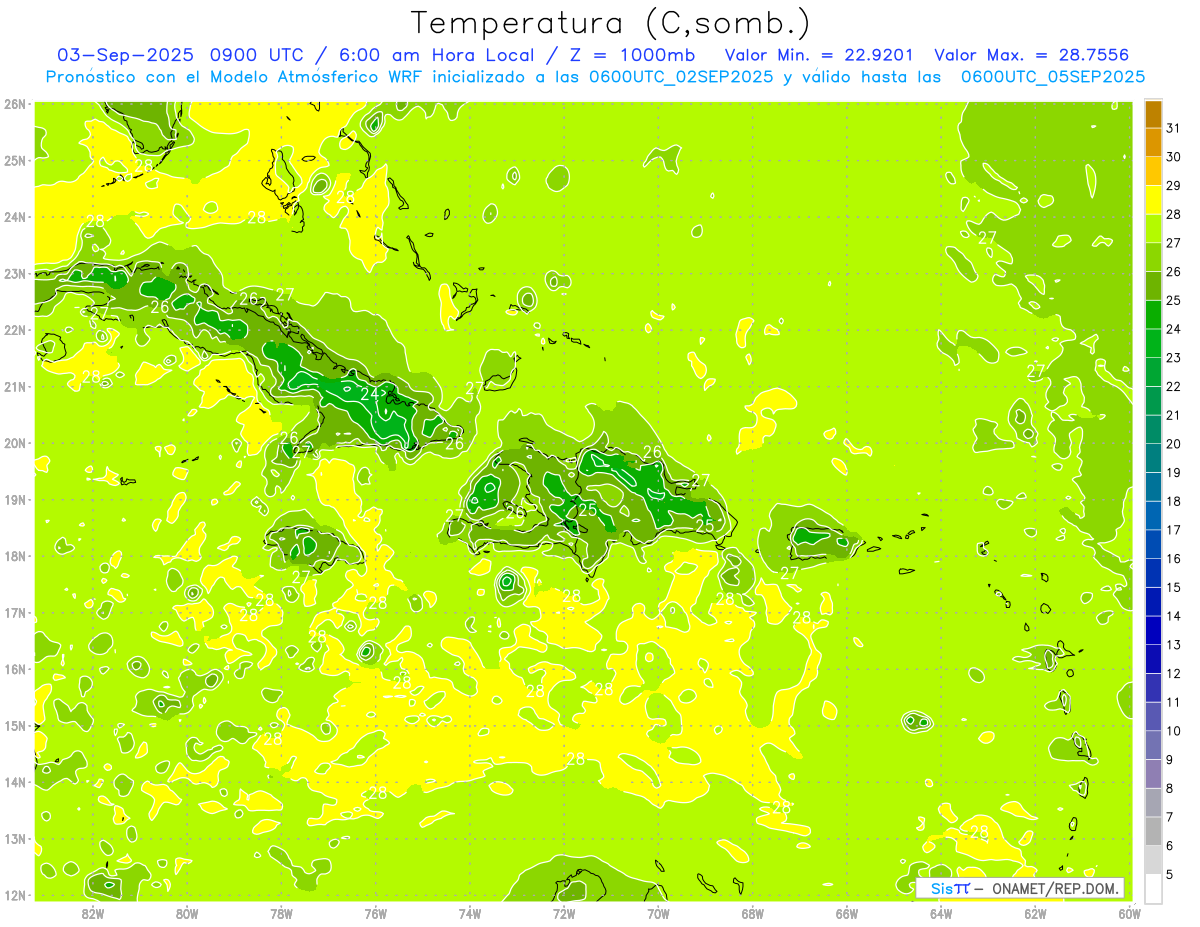The image size is (1200, 927).
Task: Select the 'Valor Min. = 22.9201' value
Action: point(818,54)
